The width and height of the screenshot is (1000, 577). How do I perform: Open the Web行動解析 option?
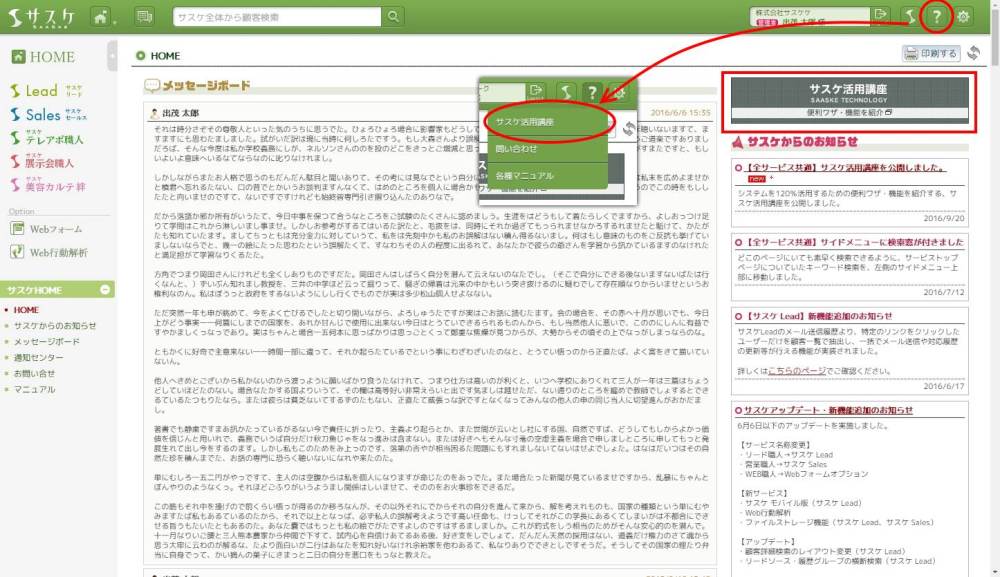(50, 252)
